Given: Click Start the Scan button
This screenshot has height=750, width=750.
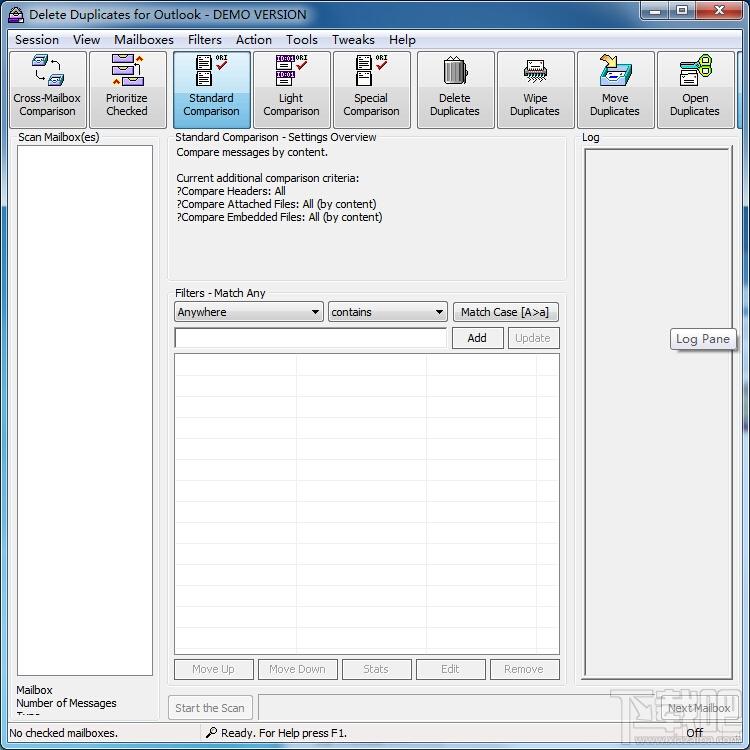Looking at the screenshot, I should pyautogui.click(x=210, y=707).
